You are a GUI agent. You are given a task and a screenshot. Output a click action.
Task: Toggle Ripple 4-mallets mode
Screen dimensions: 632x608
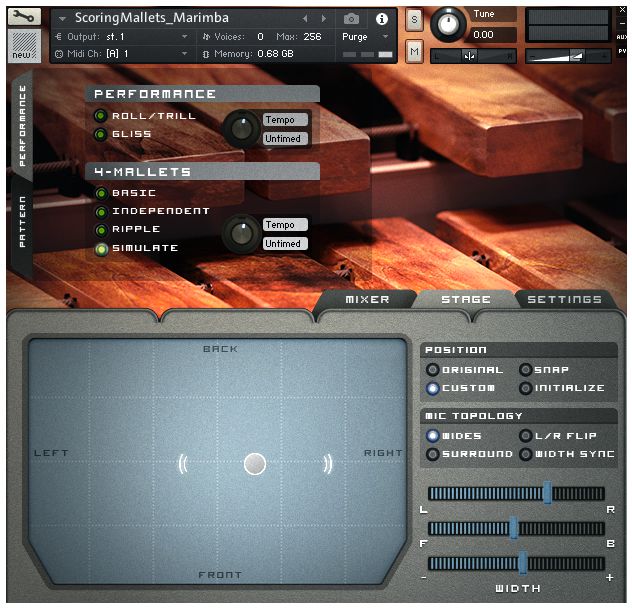[x=101, y=230]
